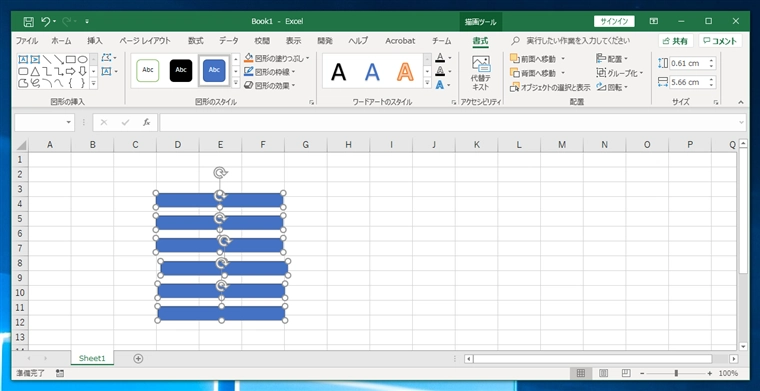Pick the arrow line shape

[x=59, y=60]
